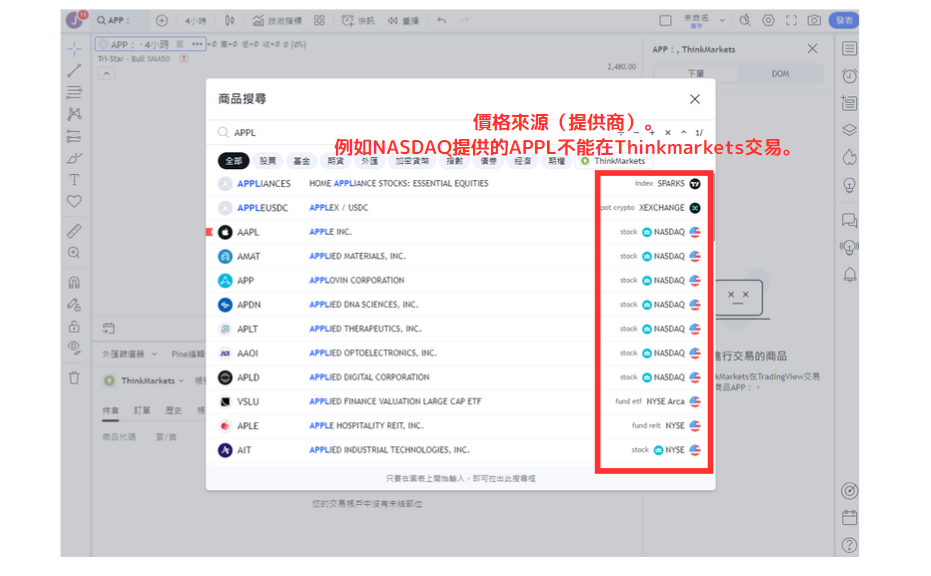931x576 pixels.
Task: Filter results by ThinkMarkets broker
Action: pyautogui.click(x=613, y=161)
